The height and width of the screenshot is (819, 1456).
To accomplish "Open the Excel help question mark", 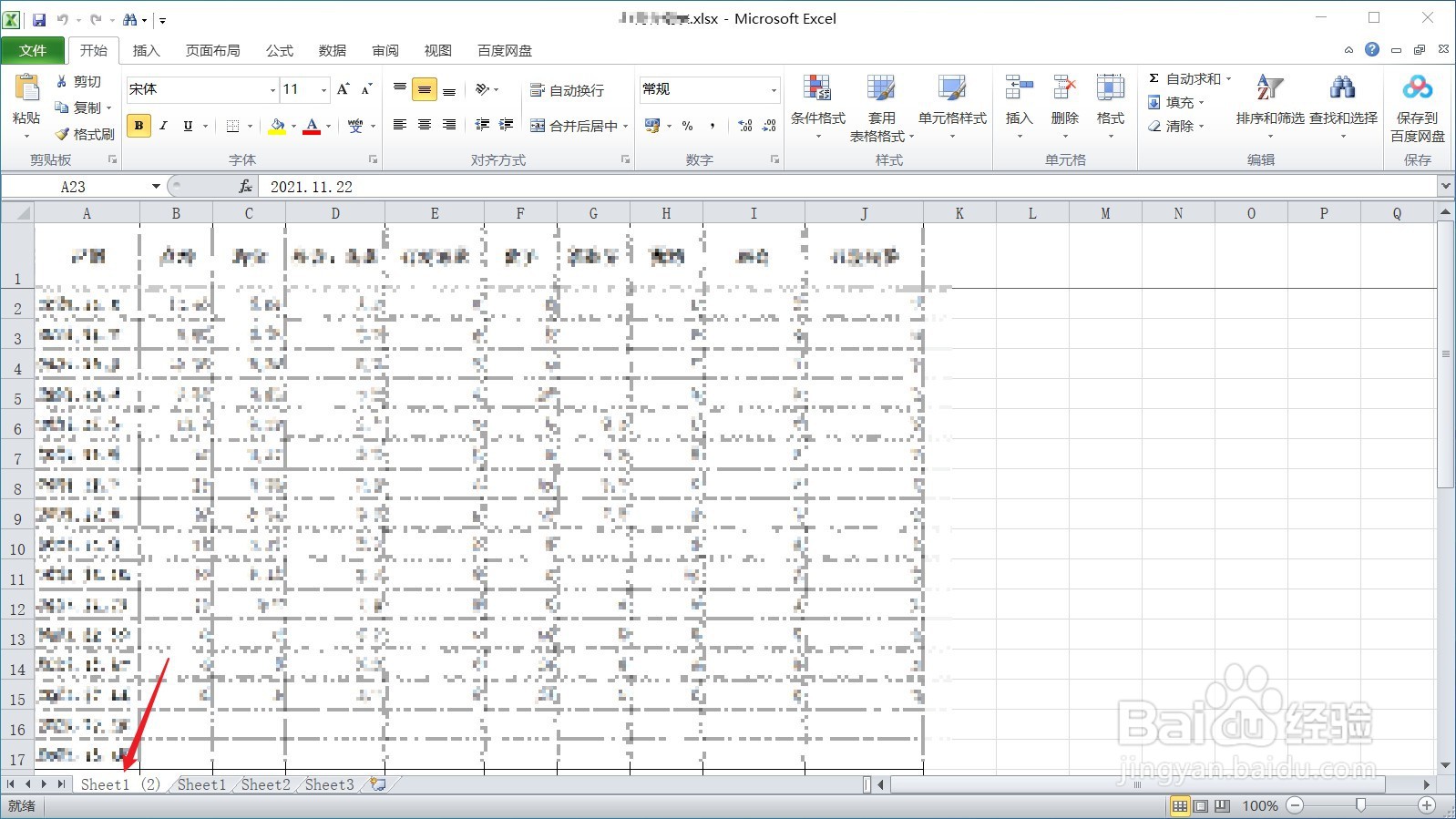I will 1372,50.
